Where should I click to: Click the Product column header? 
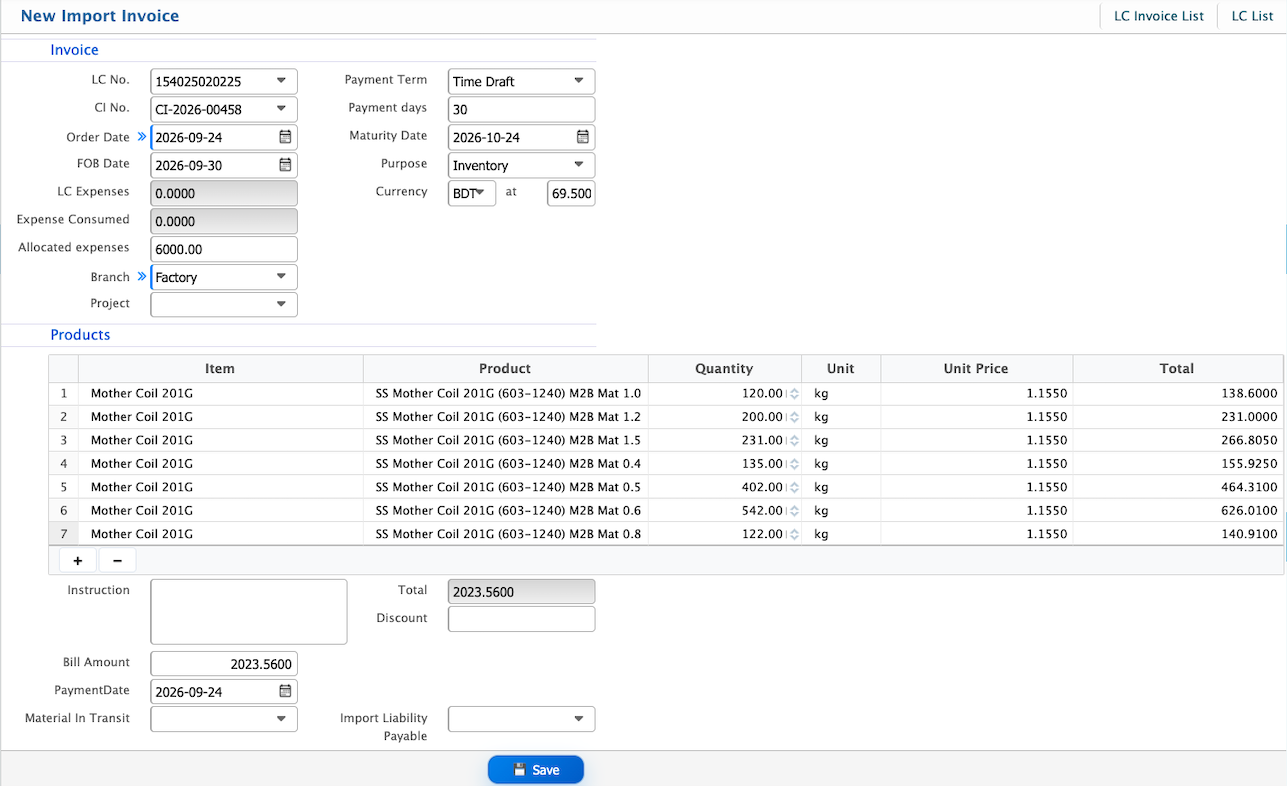506,369
